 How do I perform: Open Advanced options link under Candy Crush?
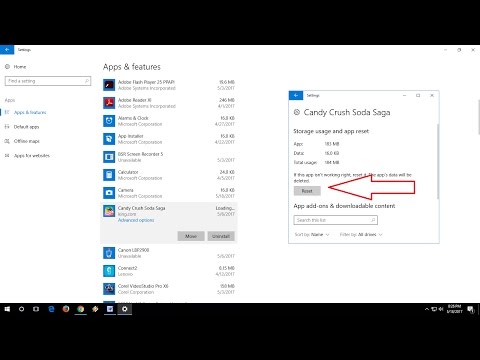click(x=136, y=220)
